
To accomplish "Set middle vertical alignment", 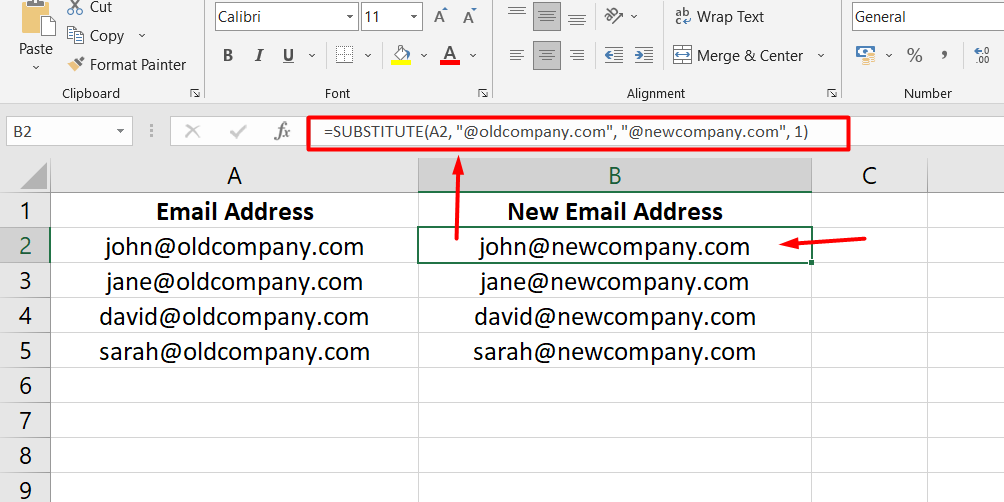I will coord(547,17).
